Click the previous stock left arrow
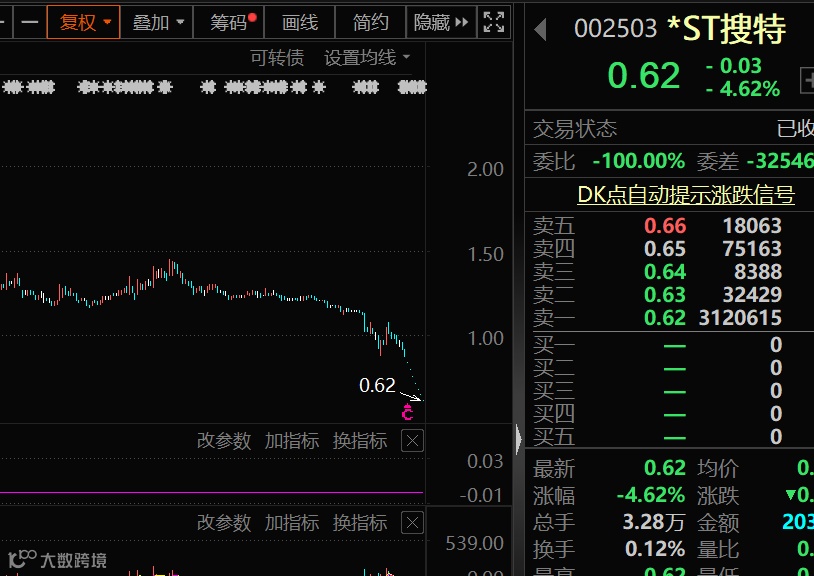The image size is (814, 576). [x=540, y=29]
